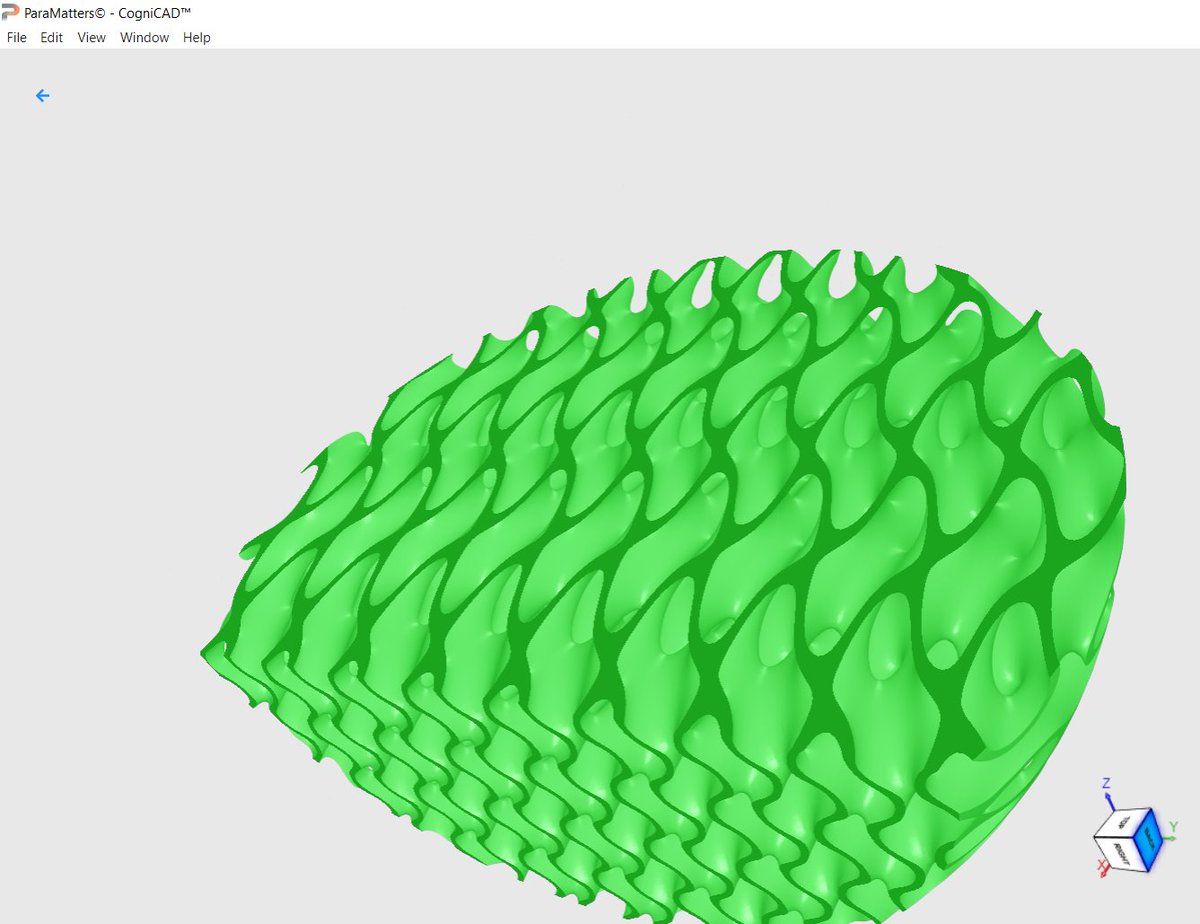Viewport: 1200px width, 924px height.
Task: Open the File menu
Action: coord(17,37)
